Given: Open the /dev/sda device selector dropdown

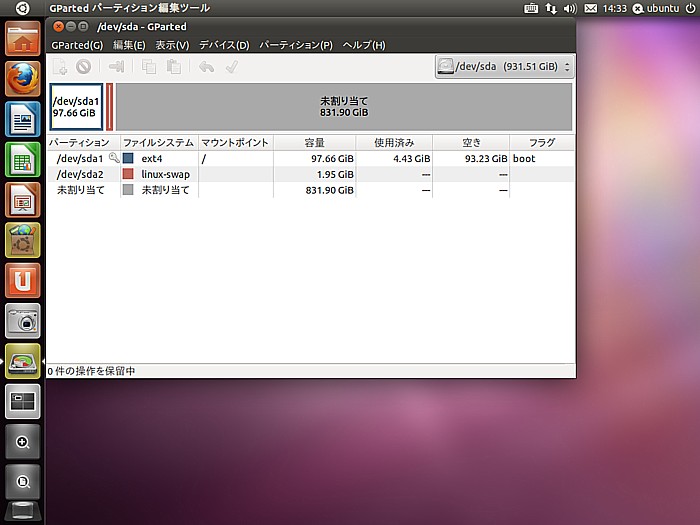Looking at the screenshot, I should [504, 67].
